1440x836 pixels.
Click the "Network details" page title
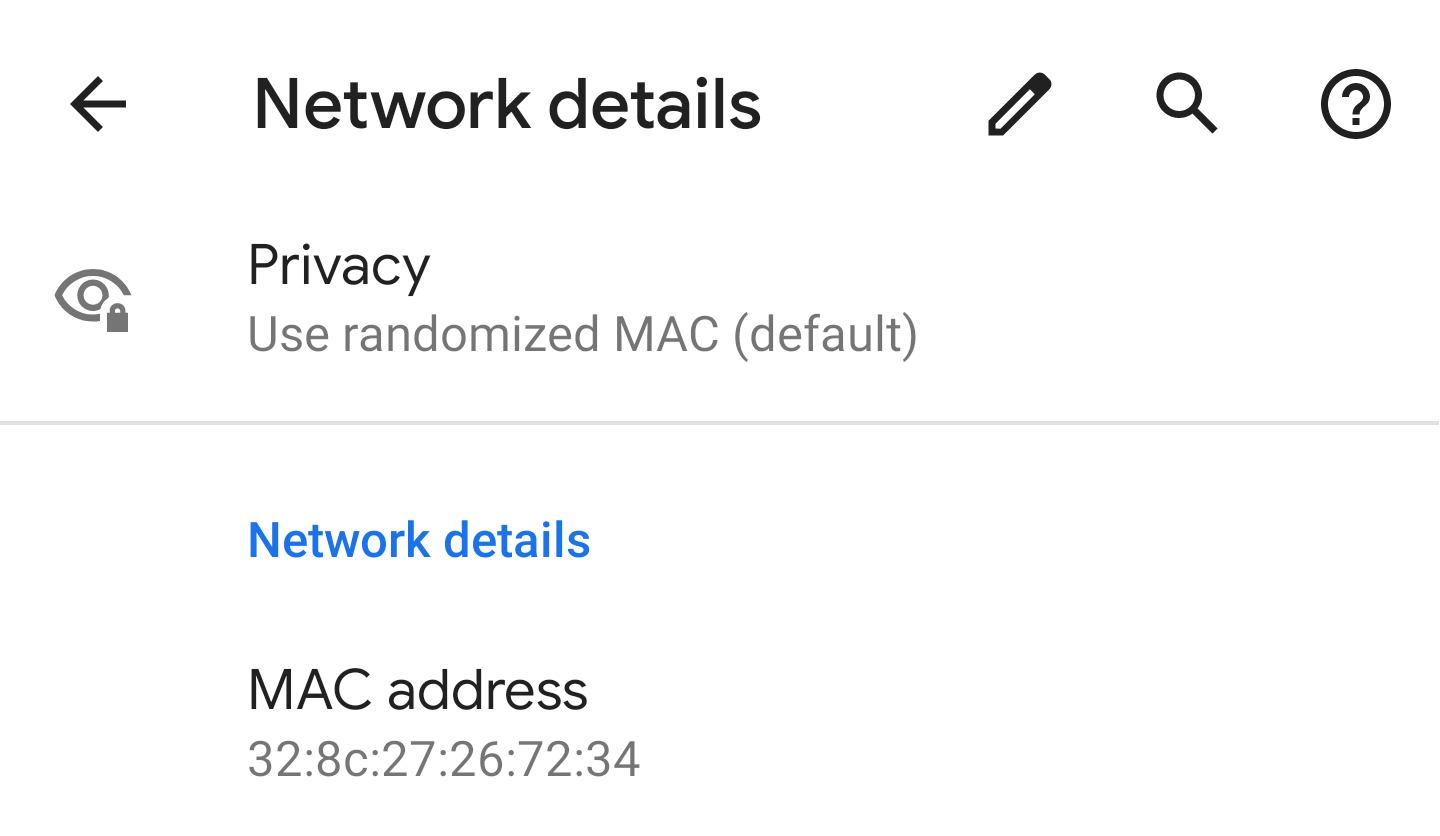tap(507, 103)
